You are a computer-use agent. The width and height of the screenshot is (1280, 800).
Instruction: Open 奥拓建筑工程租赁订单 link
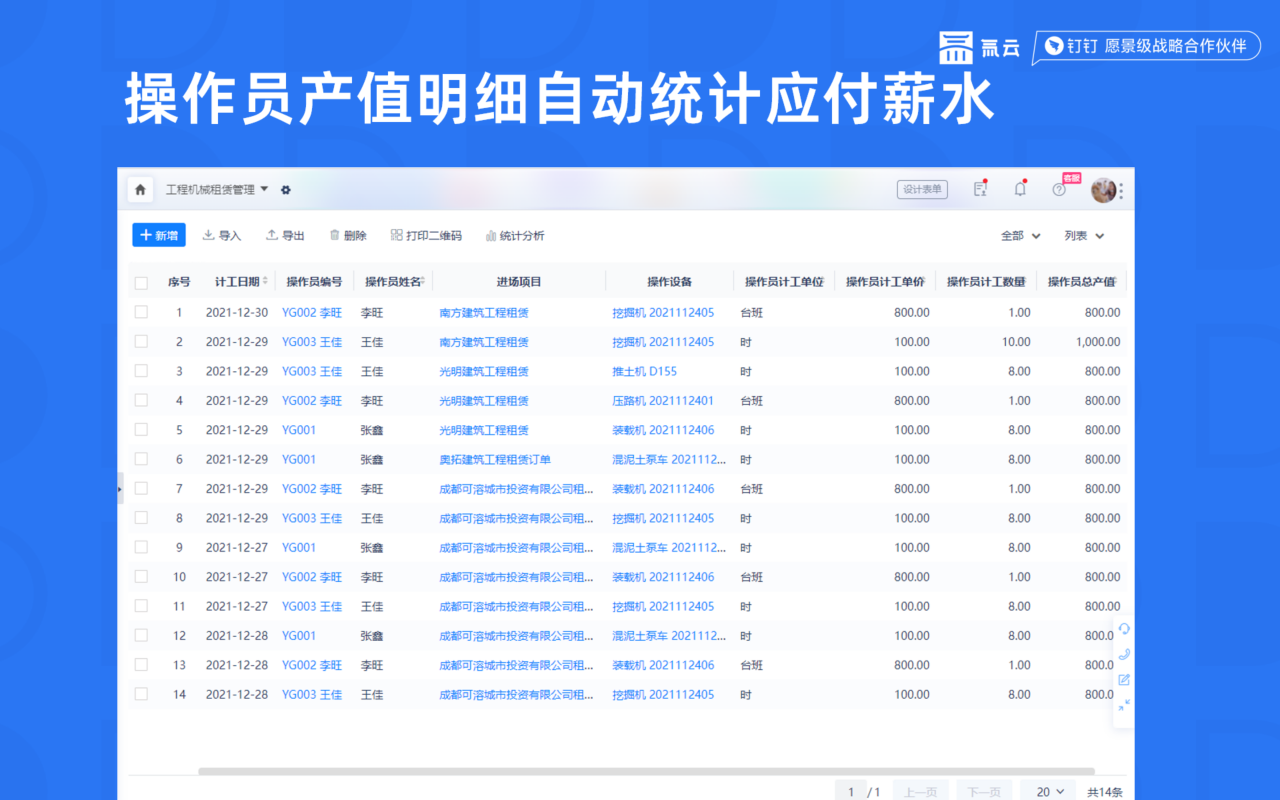coord(495,460)
